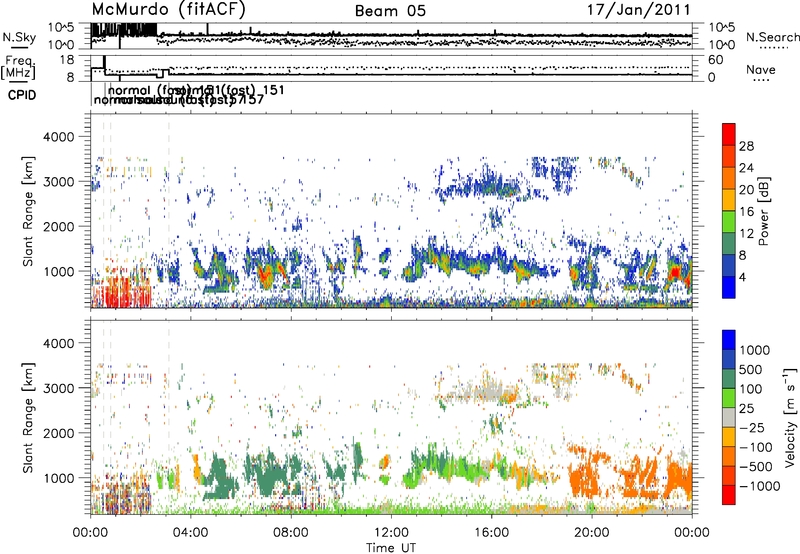Click the 'Time UT' axis title
The width and height of the screenshot is (800, 554).
[391, 548]
